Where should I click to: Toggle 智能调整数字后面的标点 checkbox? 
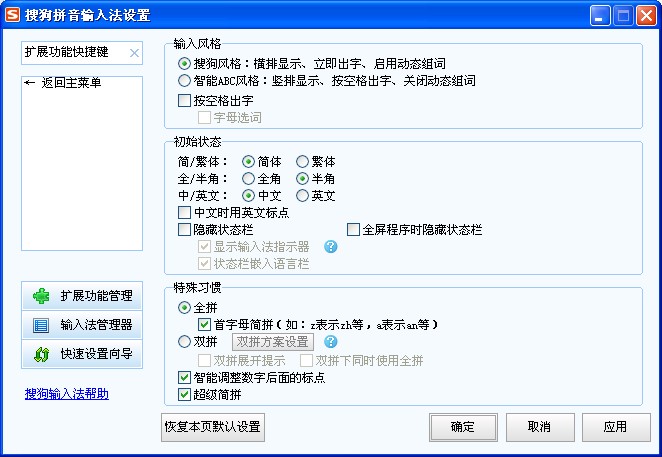[x=184, y=378]
